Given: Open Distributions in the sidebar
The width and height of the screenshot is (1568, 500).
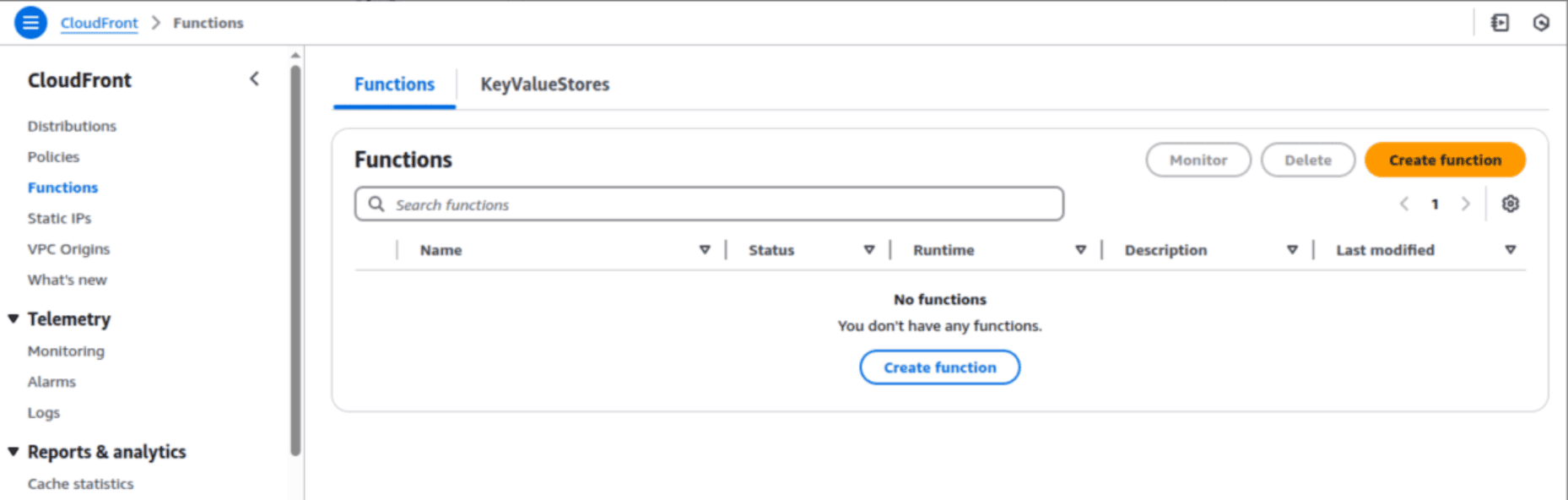Looking at the screenshot, I should [72, 126].
